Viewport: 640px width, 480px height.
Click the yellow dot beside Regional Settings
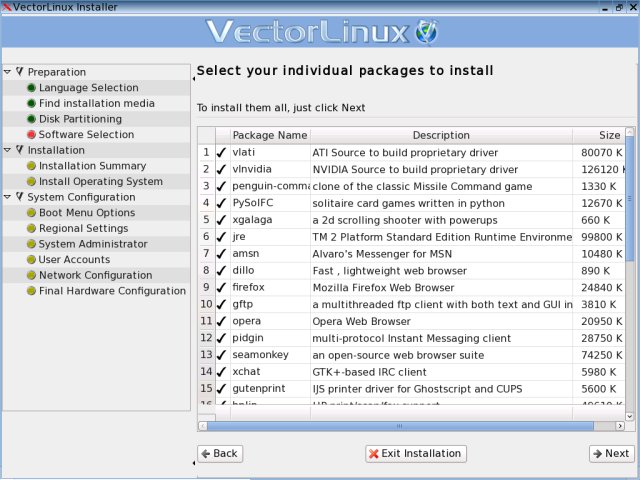pos(31,228)
